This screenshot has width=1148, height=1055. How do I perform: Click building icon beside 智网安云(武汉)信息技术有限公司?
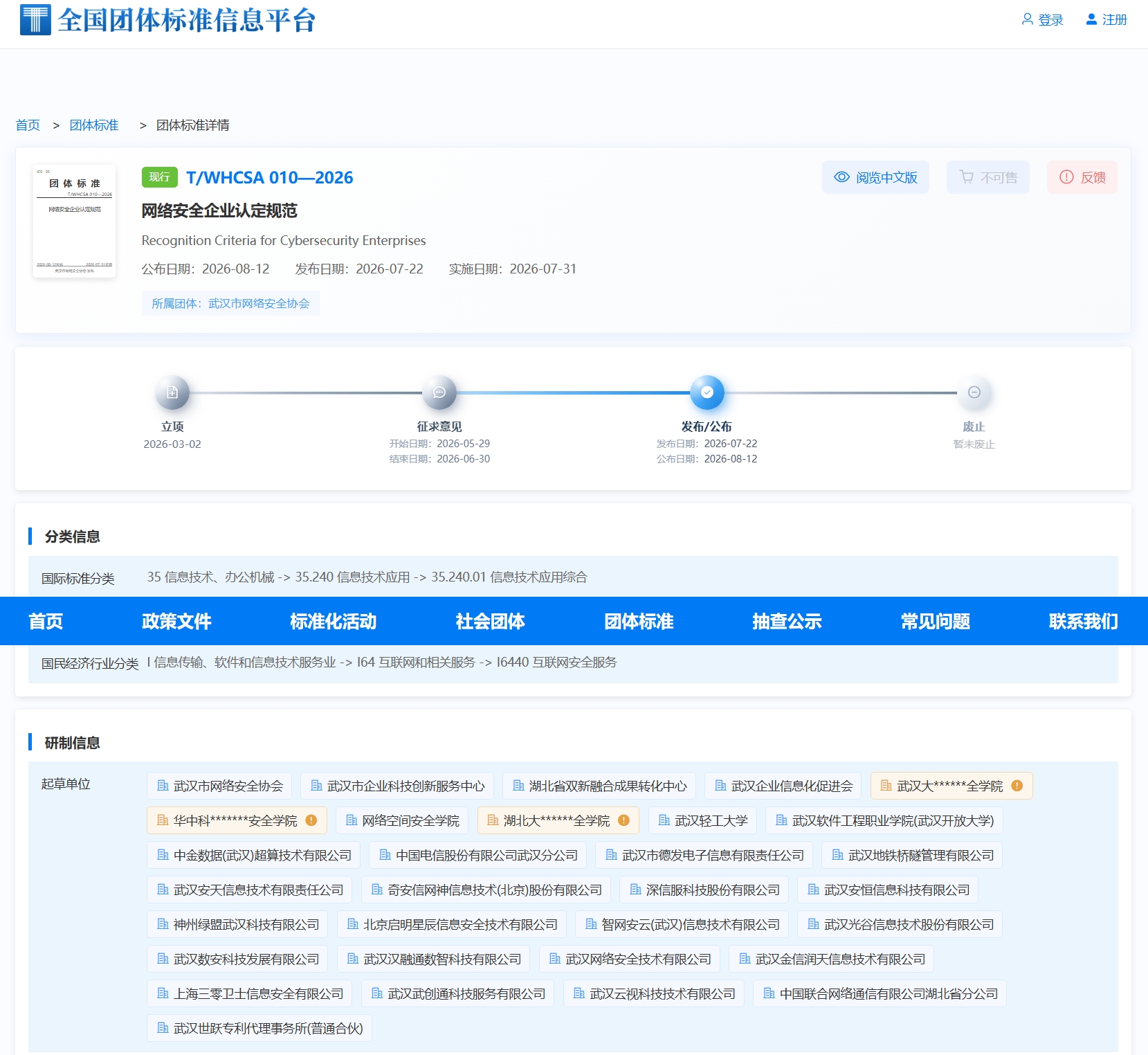pyautogui.click(x=592, y=924)
